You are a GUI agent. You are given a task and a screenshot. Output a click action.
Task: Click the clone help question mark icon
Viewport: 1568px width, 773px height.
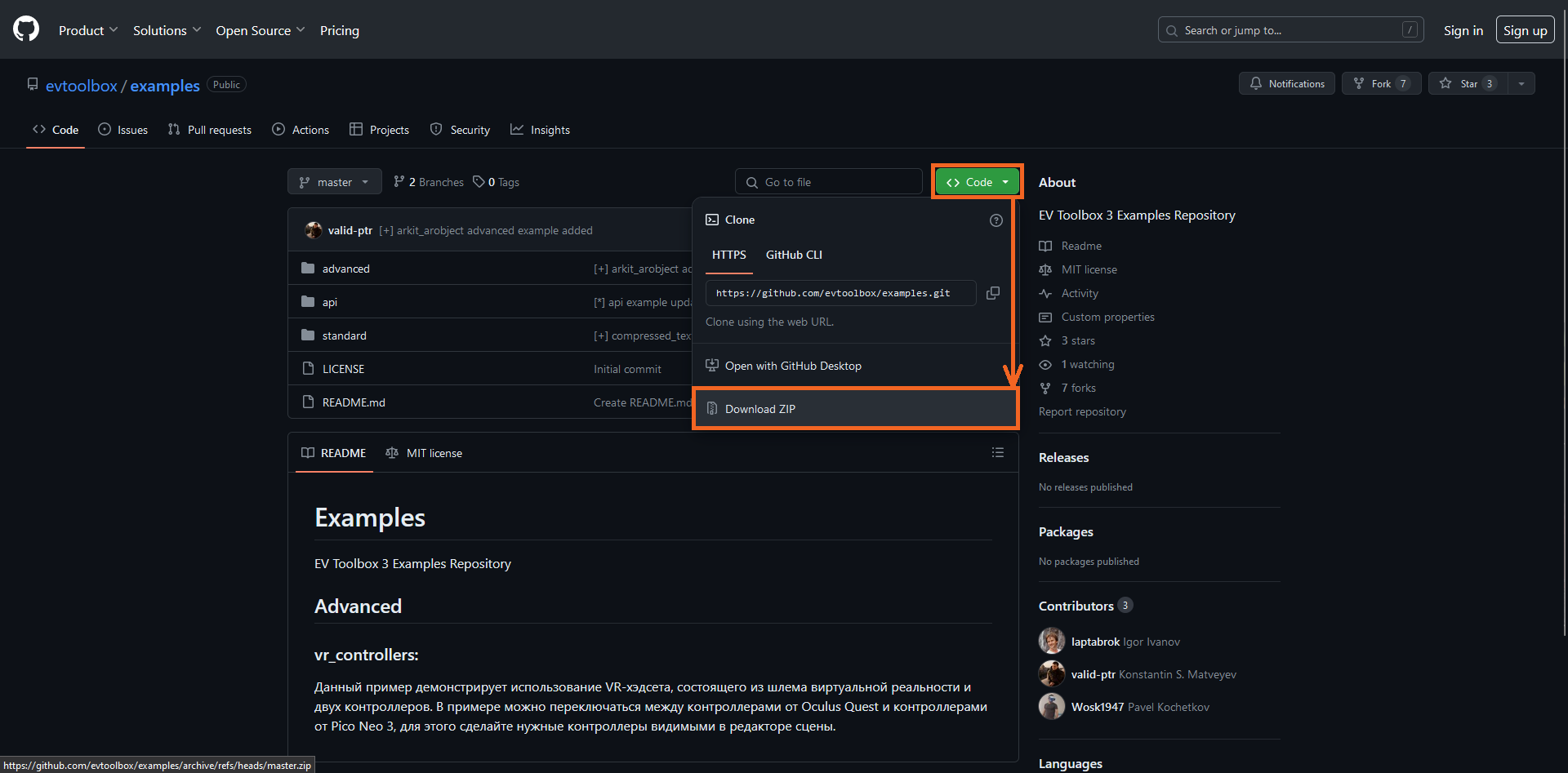(996, 220)
